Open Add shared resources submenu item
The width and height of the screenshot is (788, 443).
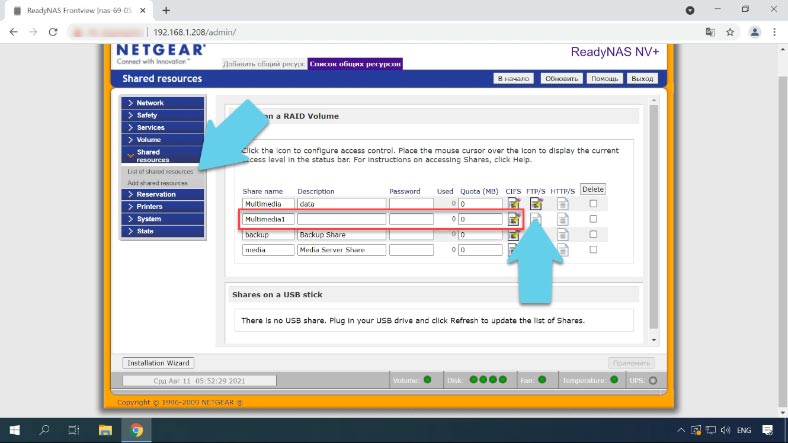click(x=157, y=183)
